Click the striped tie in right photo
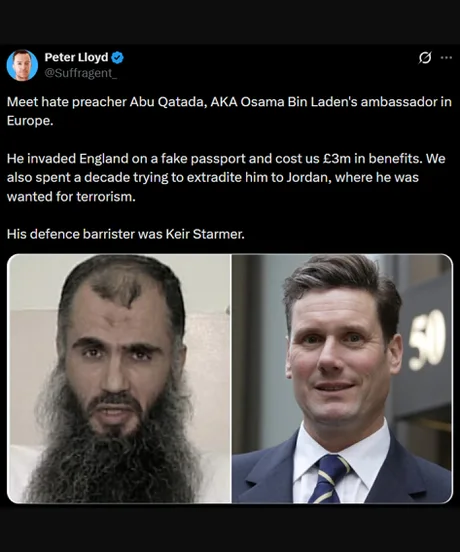Viewport: 460px width, 552px height. click(329, 479)
